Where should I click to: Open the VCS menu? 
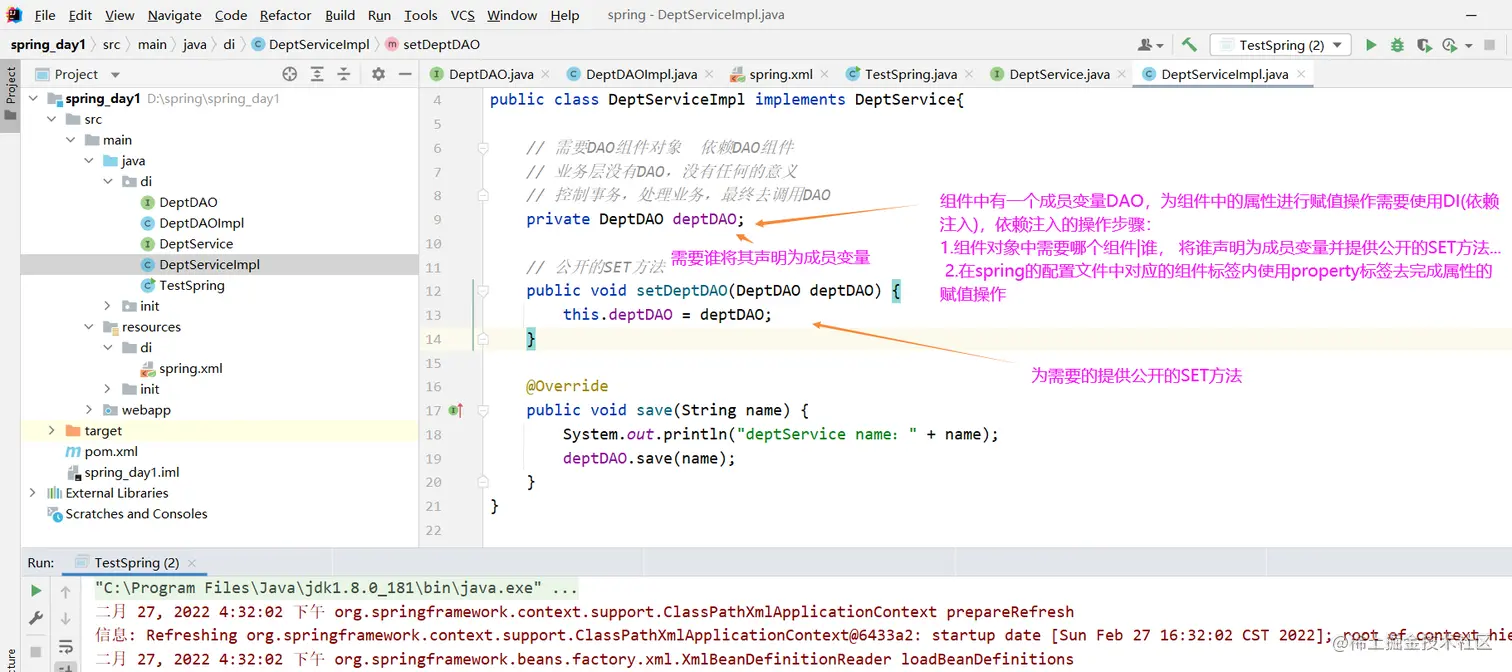(462, 15)
